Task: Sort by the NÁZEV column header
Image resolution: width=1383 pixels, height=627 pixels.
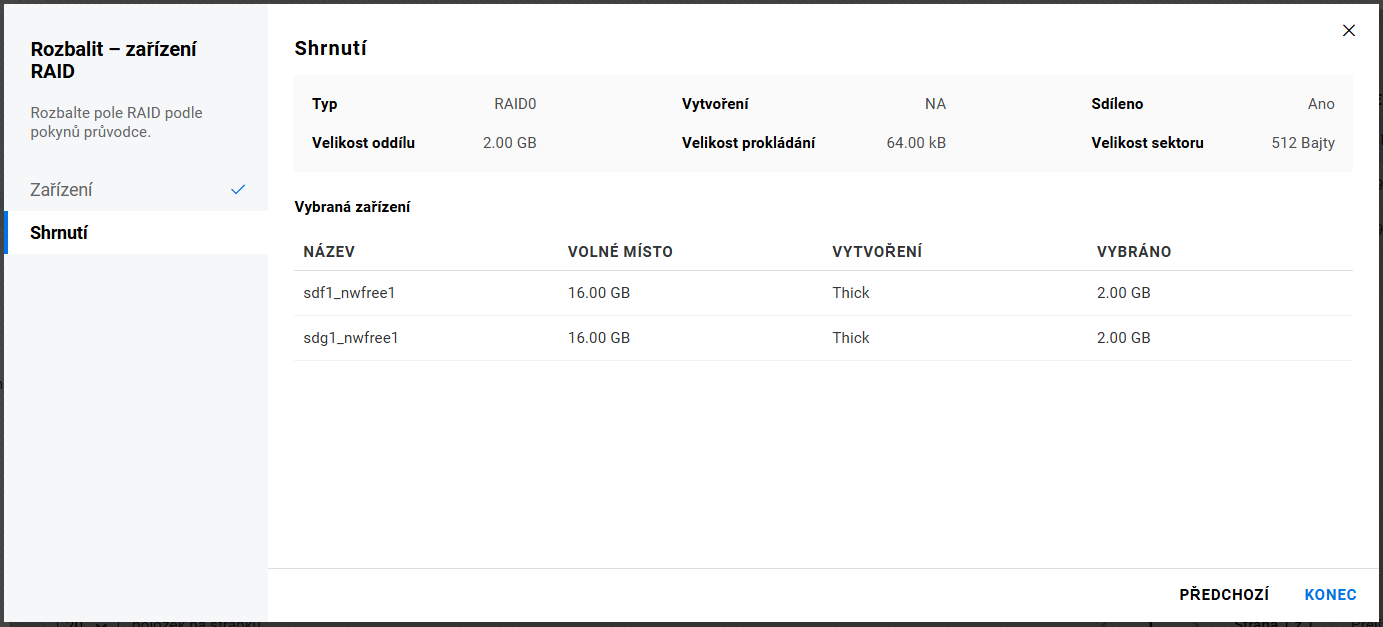Action: [329, 252]
